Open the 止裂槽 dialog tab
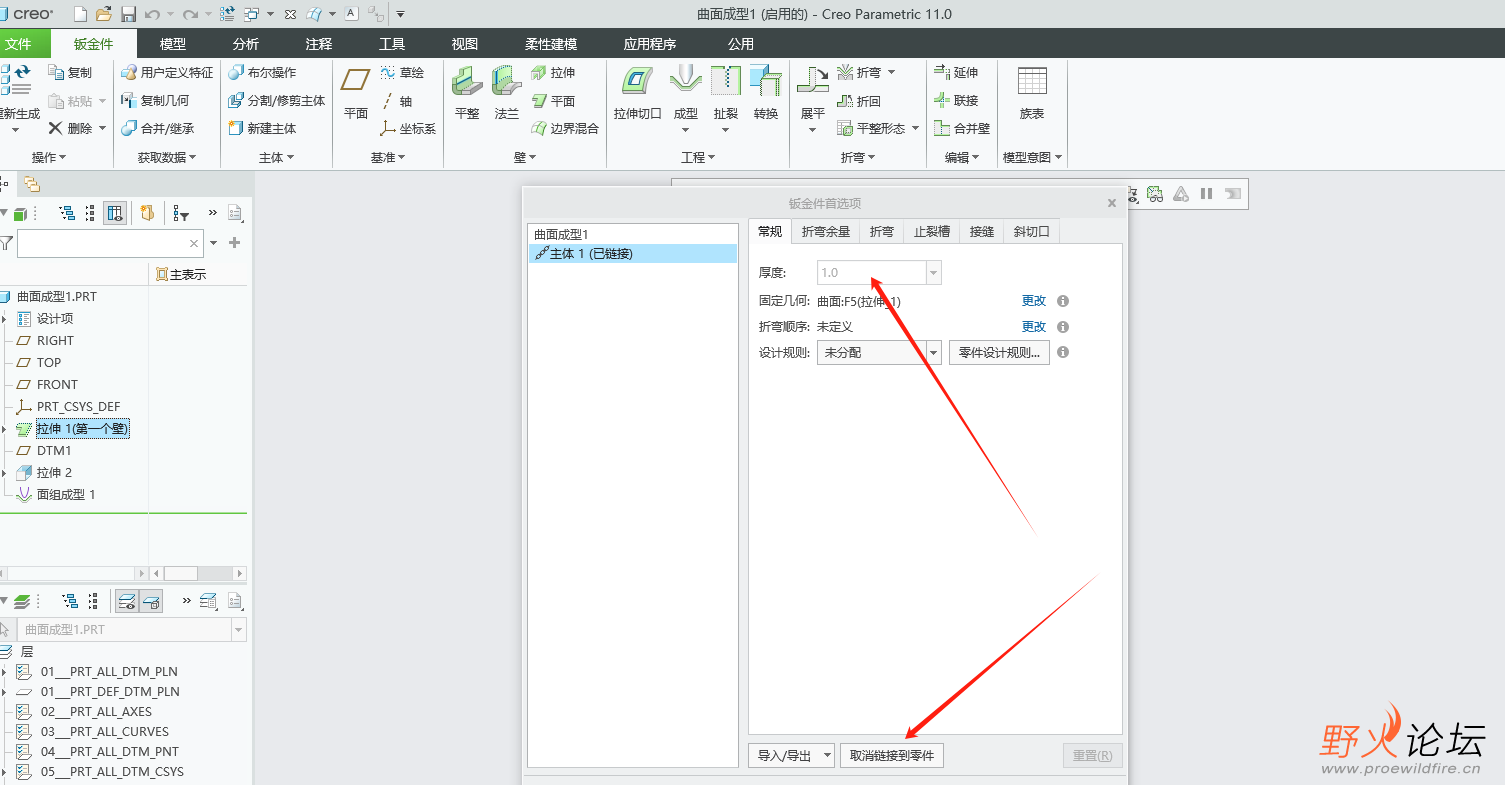Screen dimensions: 1505x785 click(932, 231)
